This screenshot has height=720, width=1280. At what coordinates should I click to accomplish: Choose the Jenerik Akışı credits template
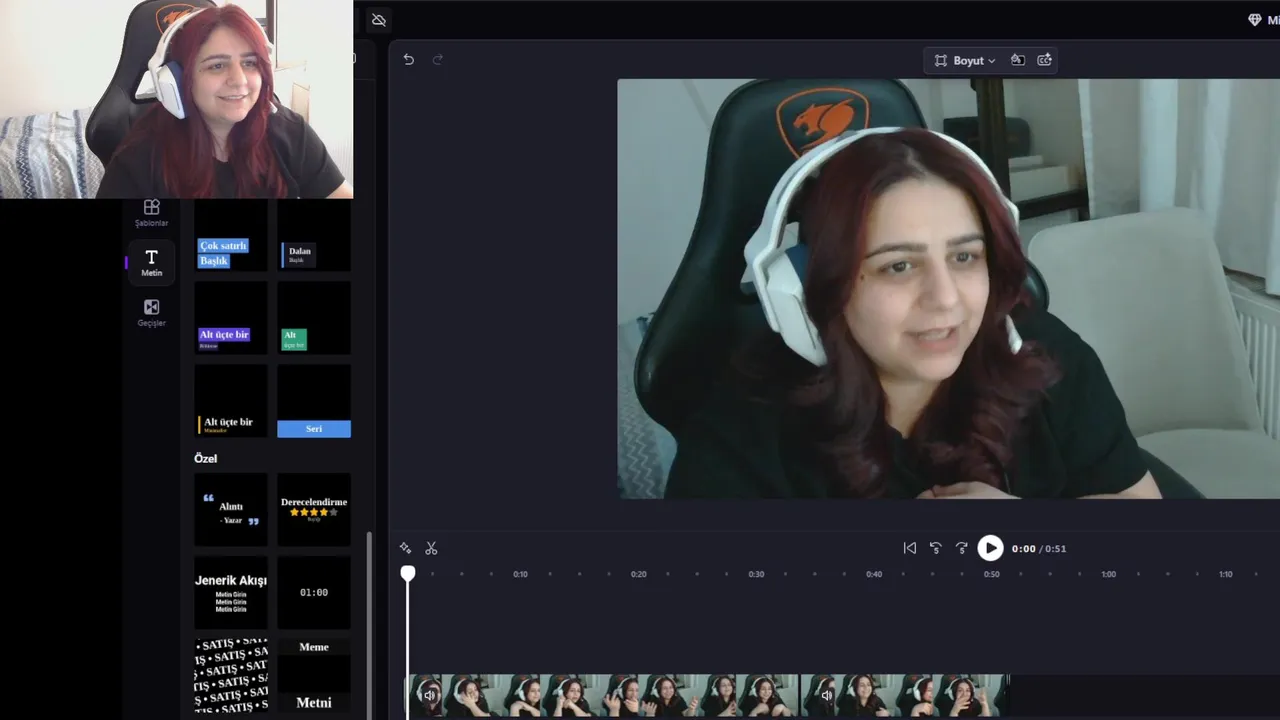pos(231,593)
